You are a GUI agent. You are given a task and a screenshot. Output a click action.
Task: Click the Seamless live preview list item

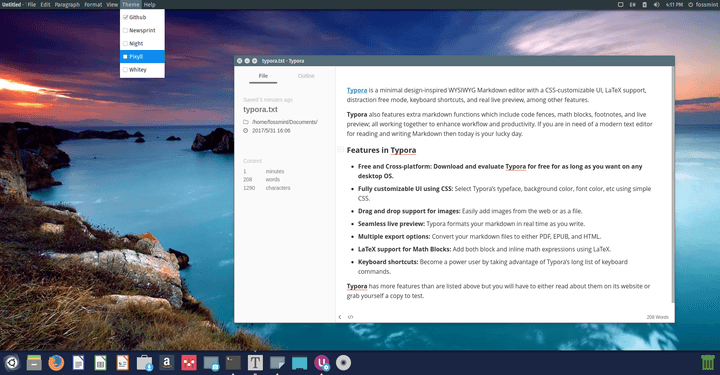pyautogui.click(x=472, y=224)
